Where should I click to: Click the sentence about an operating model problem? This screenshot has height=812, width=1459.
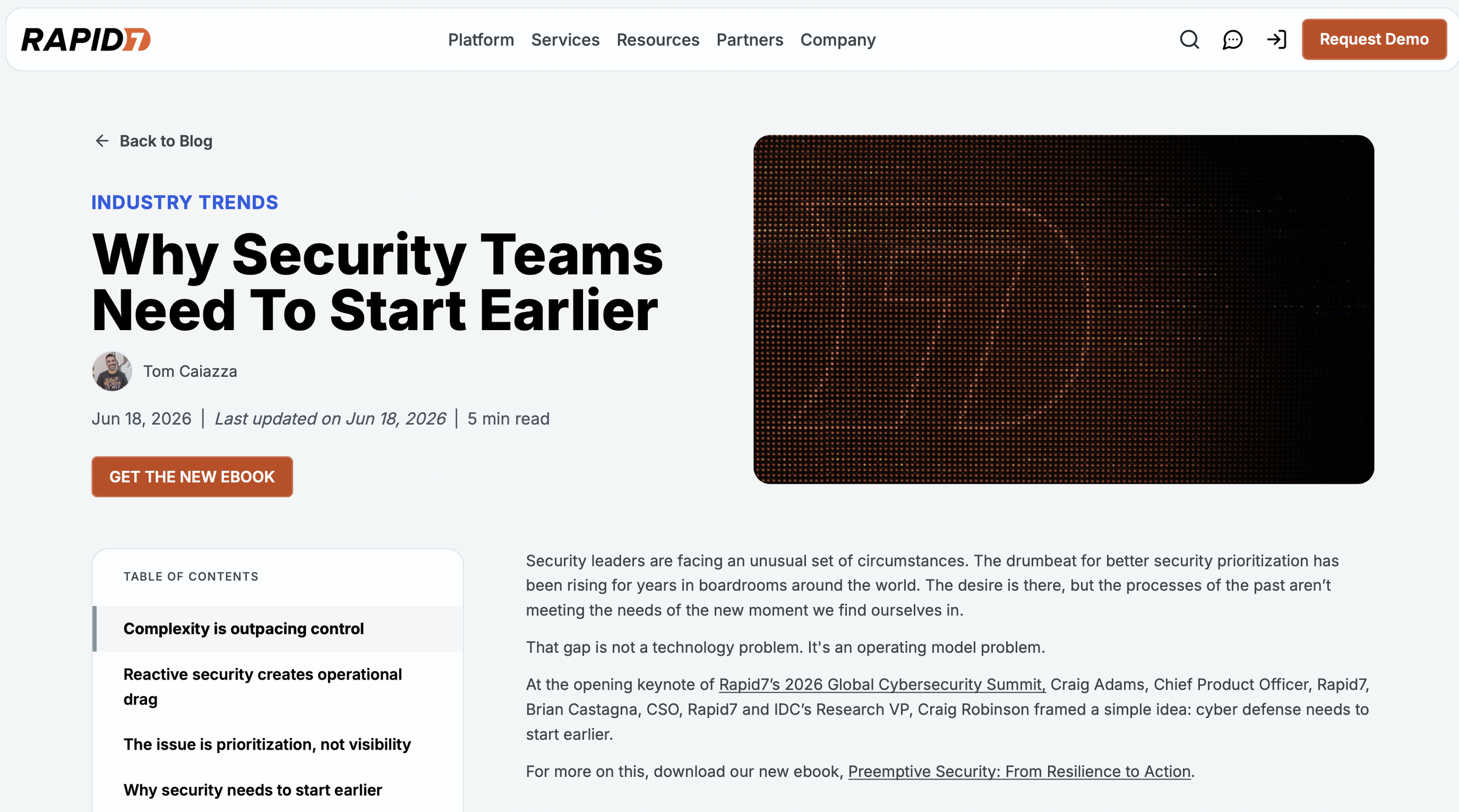pyautogui.click(x=786, y=647)
